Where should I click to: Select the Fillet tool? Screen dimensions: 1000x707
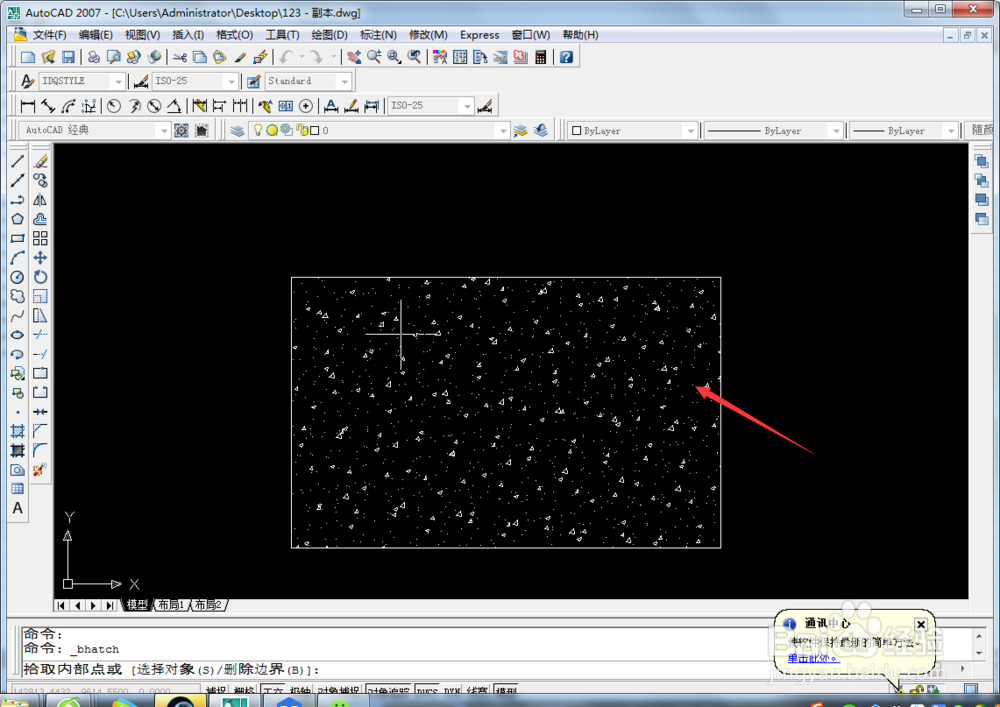click(40, 451)
